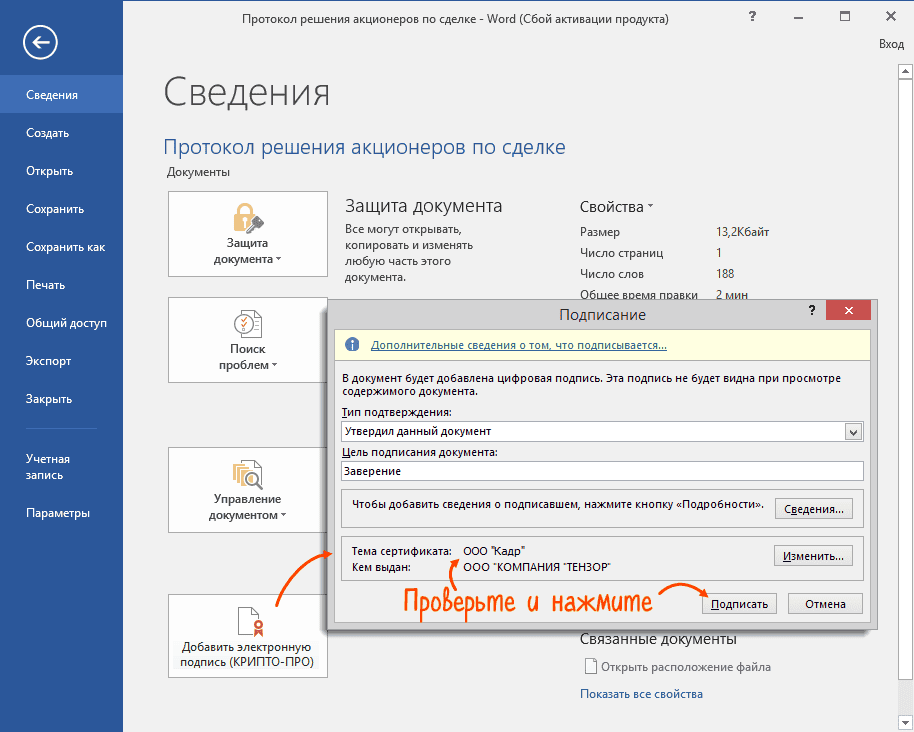This screenshot has width=914, height=732.
Task: Click the Изменить... certificate button
Action: (x=813, y=555)
